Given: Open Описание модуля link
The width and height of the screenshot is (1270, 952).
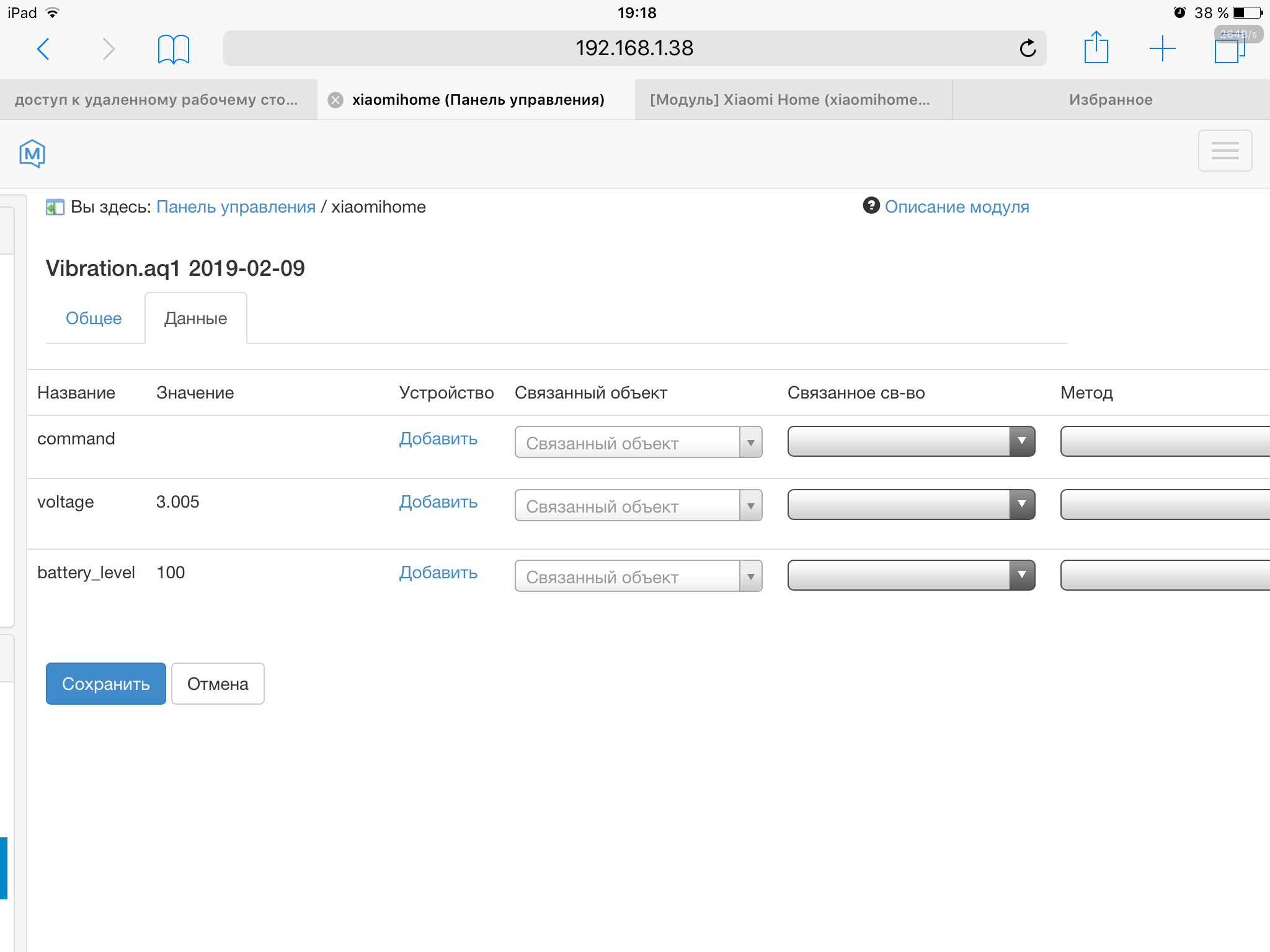Looking at the screenshot, I should 956,207.
